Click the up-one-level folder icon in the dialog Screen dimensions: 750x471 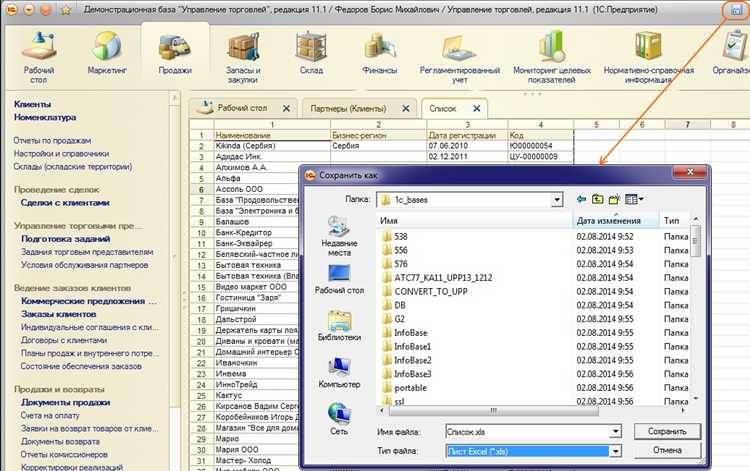(x=597, y=200)
